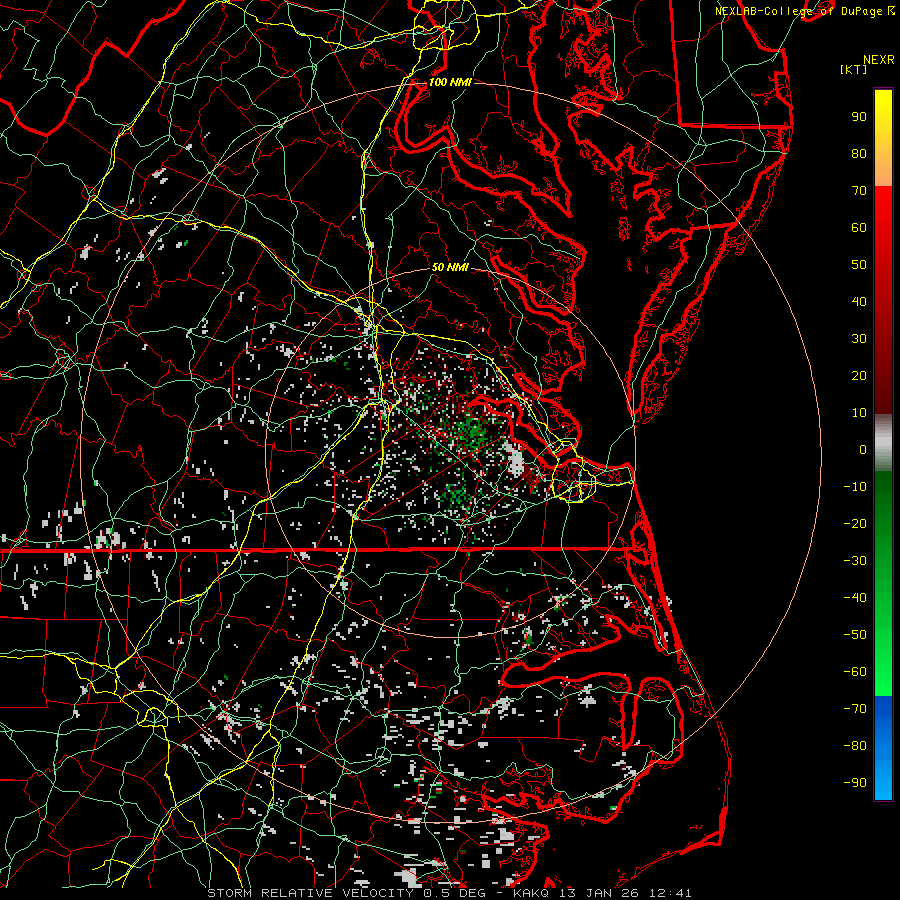
Task: Select the positive 50 scale value
Action: [x=859, y=265]
